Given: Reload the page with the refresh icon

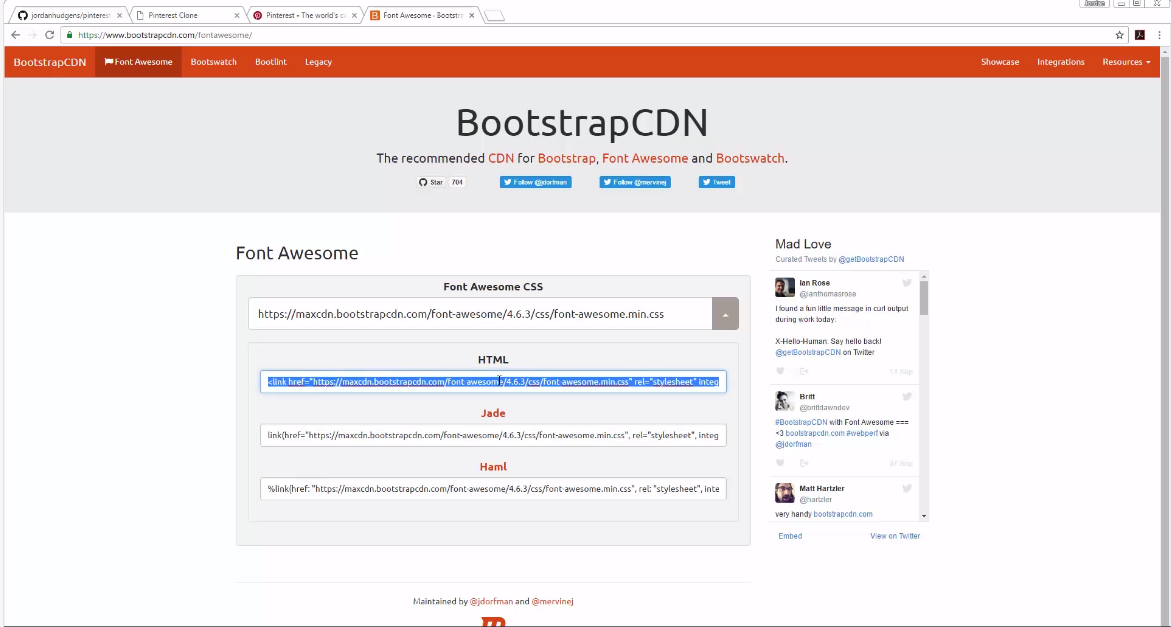Looking at the screenshot, I should coord(49,35).
